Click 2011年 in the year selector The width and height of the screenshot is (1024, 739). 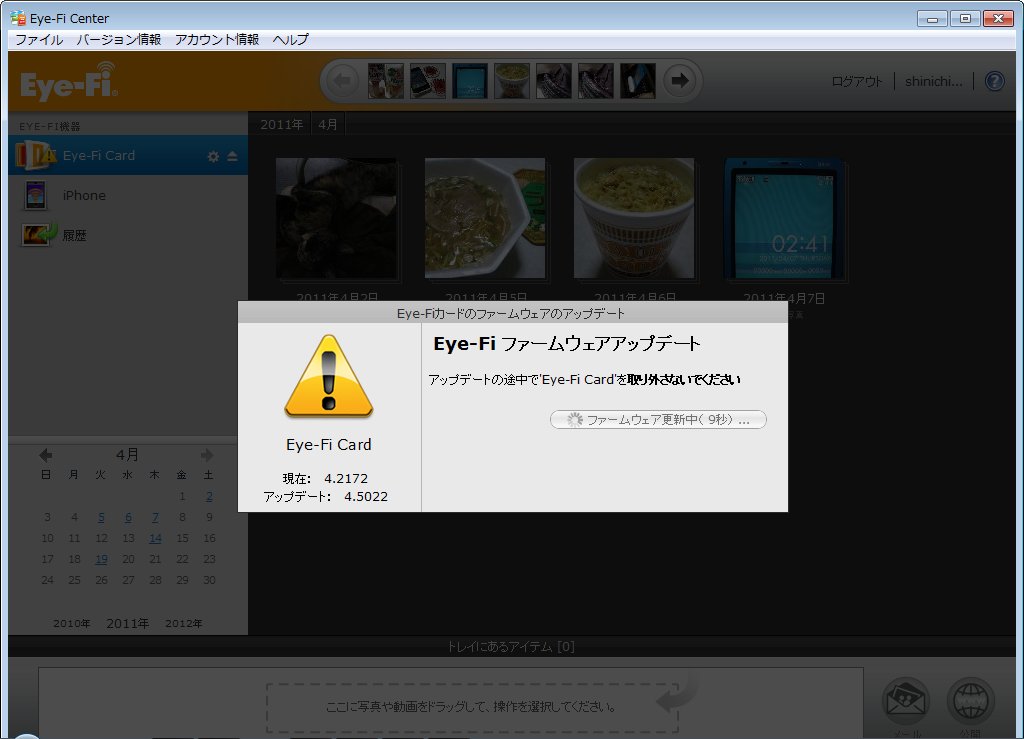click(x=127, y=623)
